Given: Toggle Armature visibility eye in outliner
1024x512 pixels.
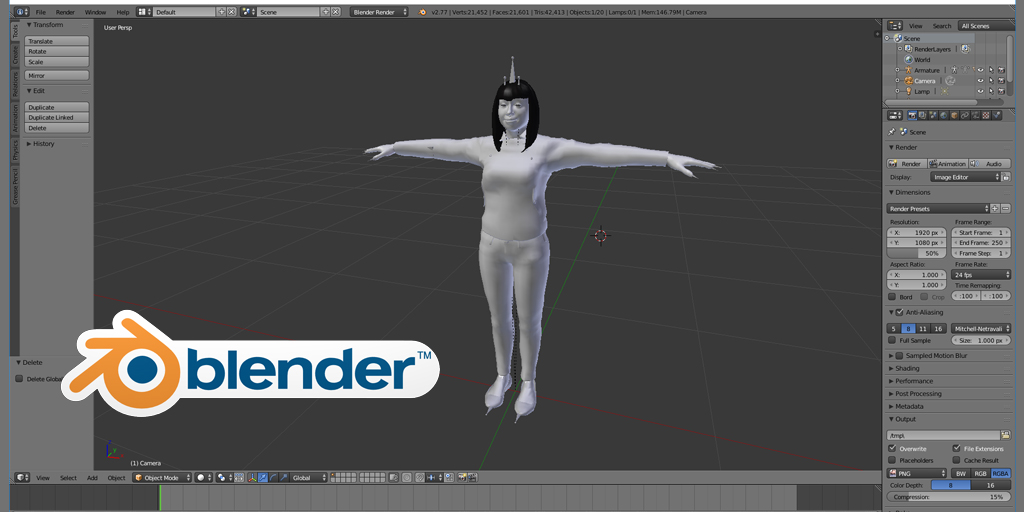Looking at the screenshot, I should pyautogui.click(x=980, y=70).
